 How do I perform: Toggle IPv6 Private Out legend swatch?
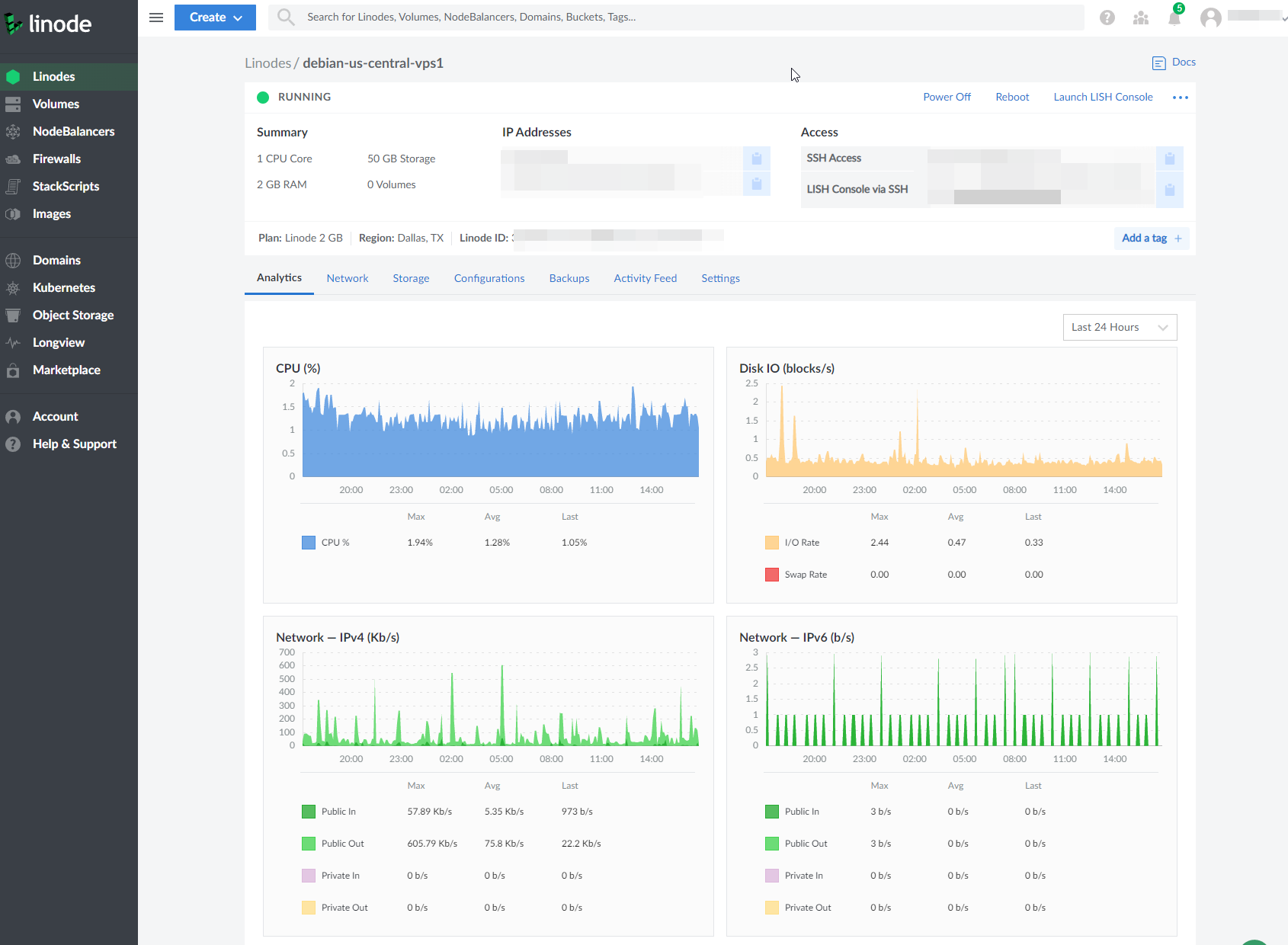[772, 908]
